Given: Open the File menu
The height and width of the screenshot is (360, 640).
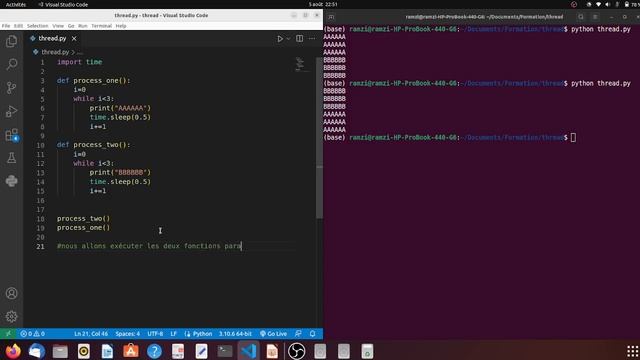Looking at the screenshot, I should click(x=6, y=26).
